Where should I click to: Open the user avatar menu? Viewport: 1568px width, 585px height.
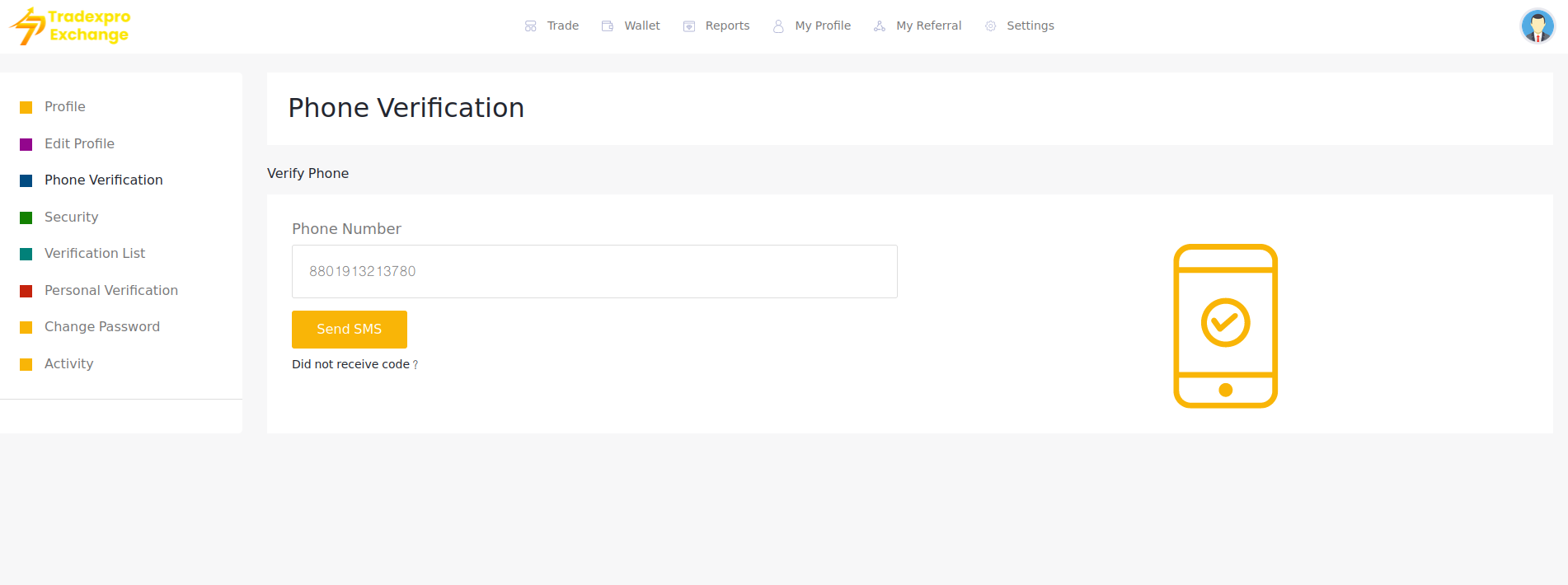[x=1537, y=26]
